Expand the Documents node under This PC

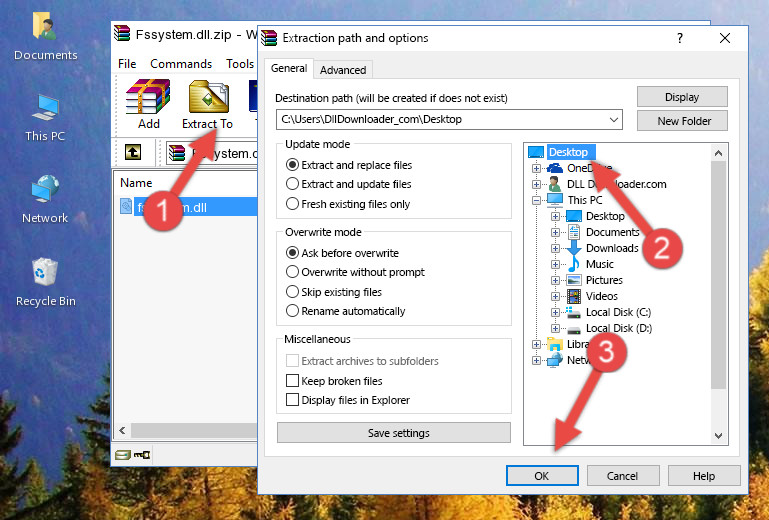[555, 232]
